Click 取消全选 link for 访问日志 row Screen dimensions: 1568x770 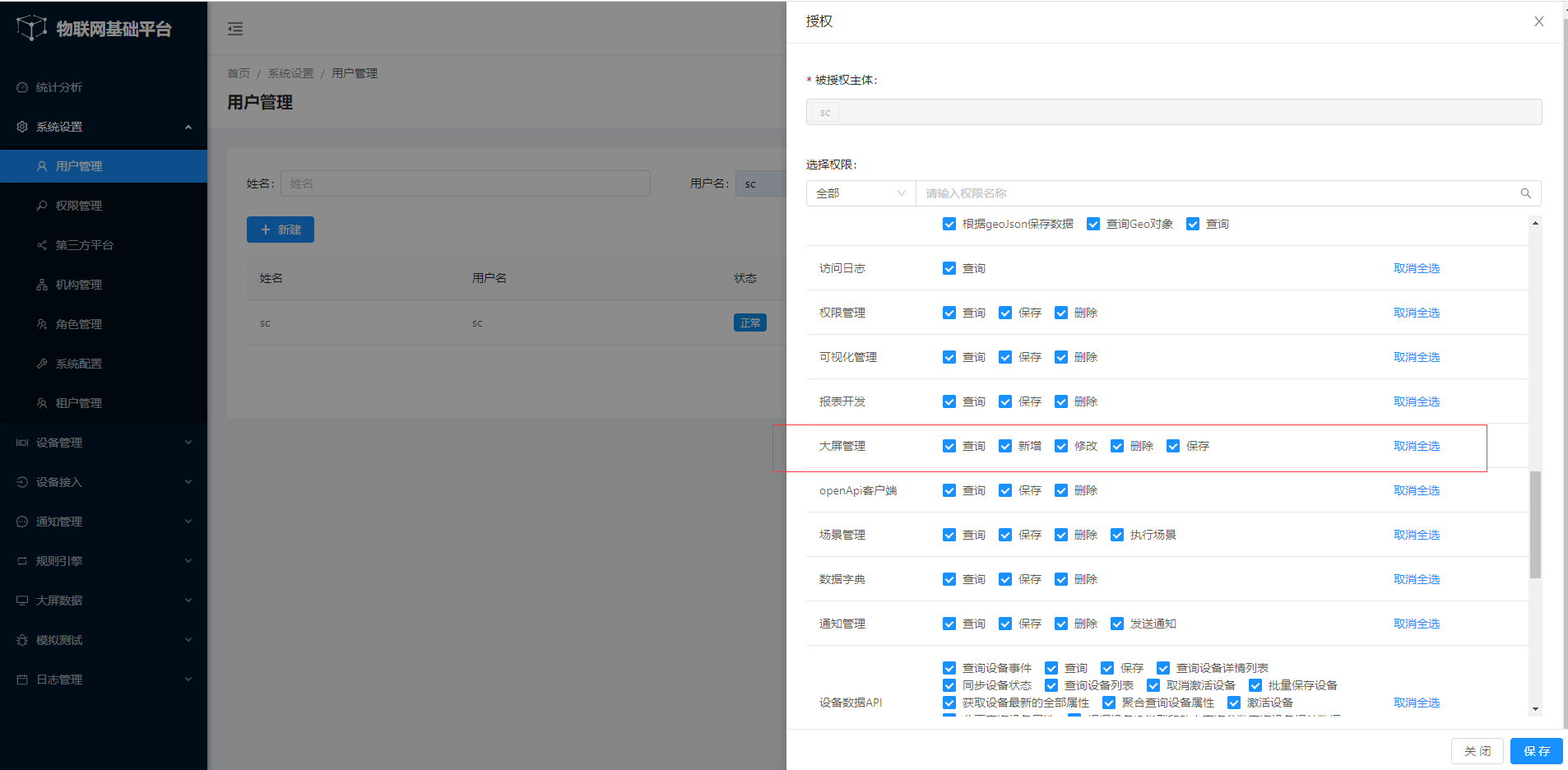(1416, 268)
